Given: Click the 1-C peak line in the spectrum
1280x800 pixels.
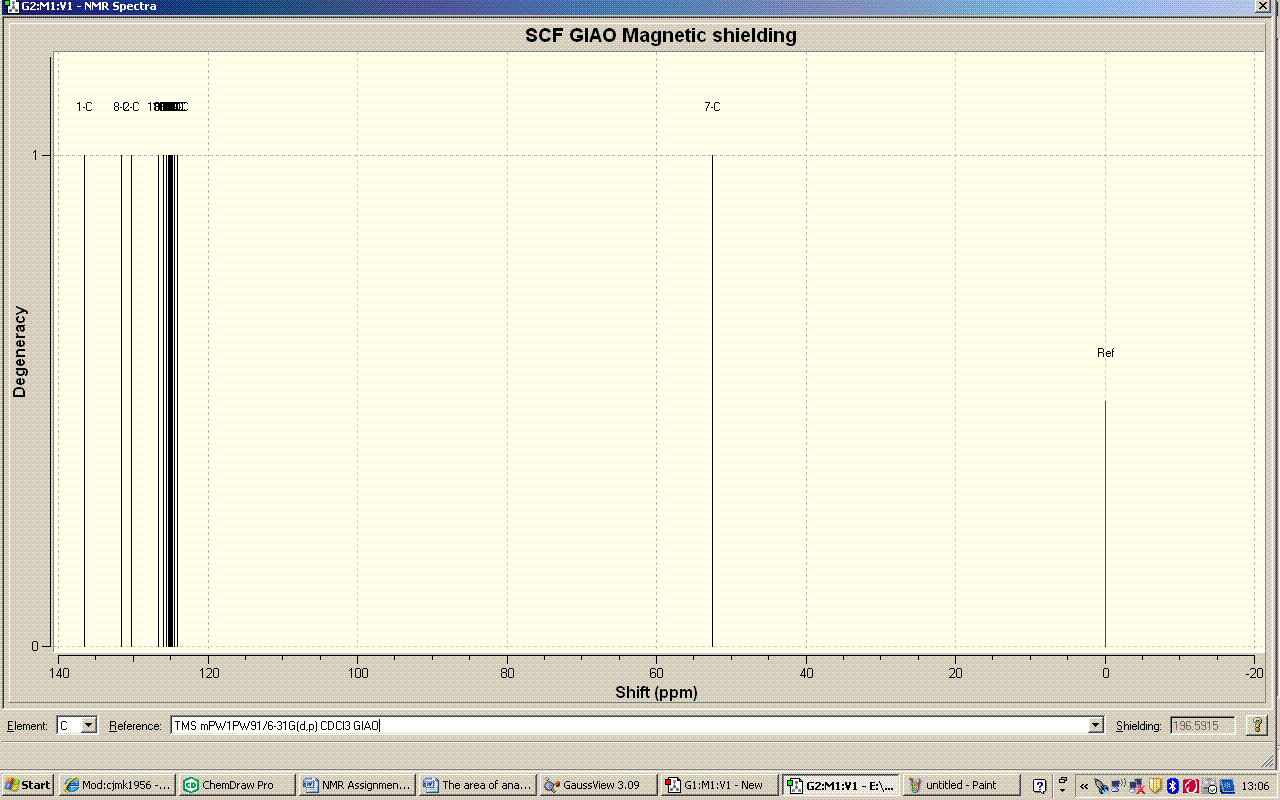Looking at the screenshot, I should pos(84,400).
